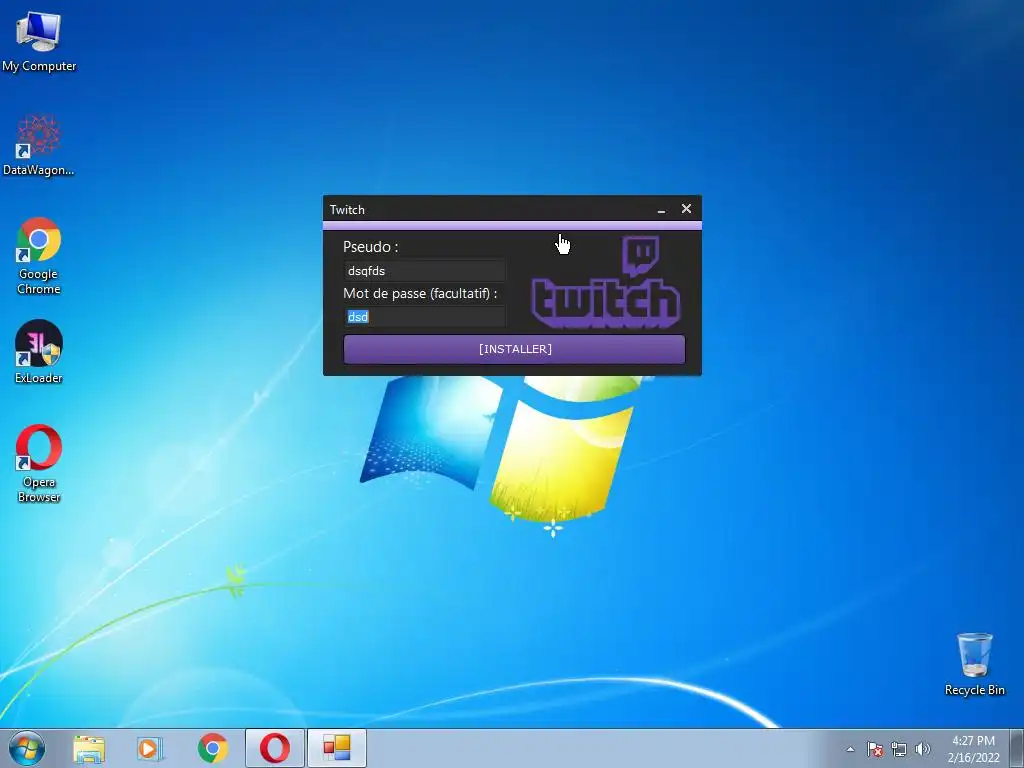Select the ExLoader desktop shortcut

click(39, 351)
